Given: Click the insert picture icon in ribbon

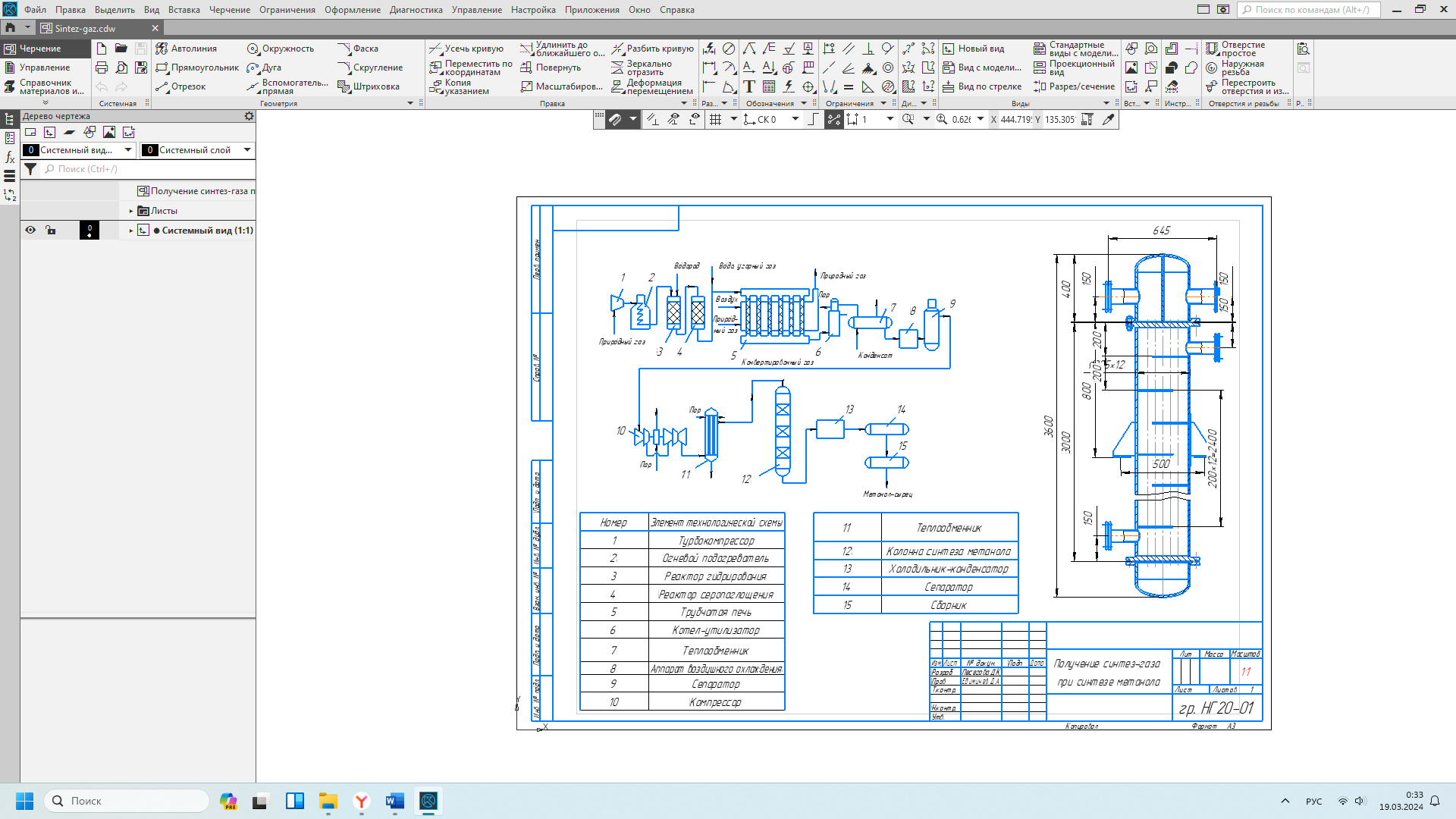Looking at the screenshot, I should (x=1131, y=67).
